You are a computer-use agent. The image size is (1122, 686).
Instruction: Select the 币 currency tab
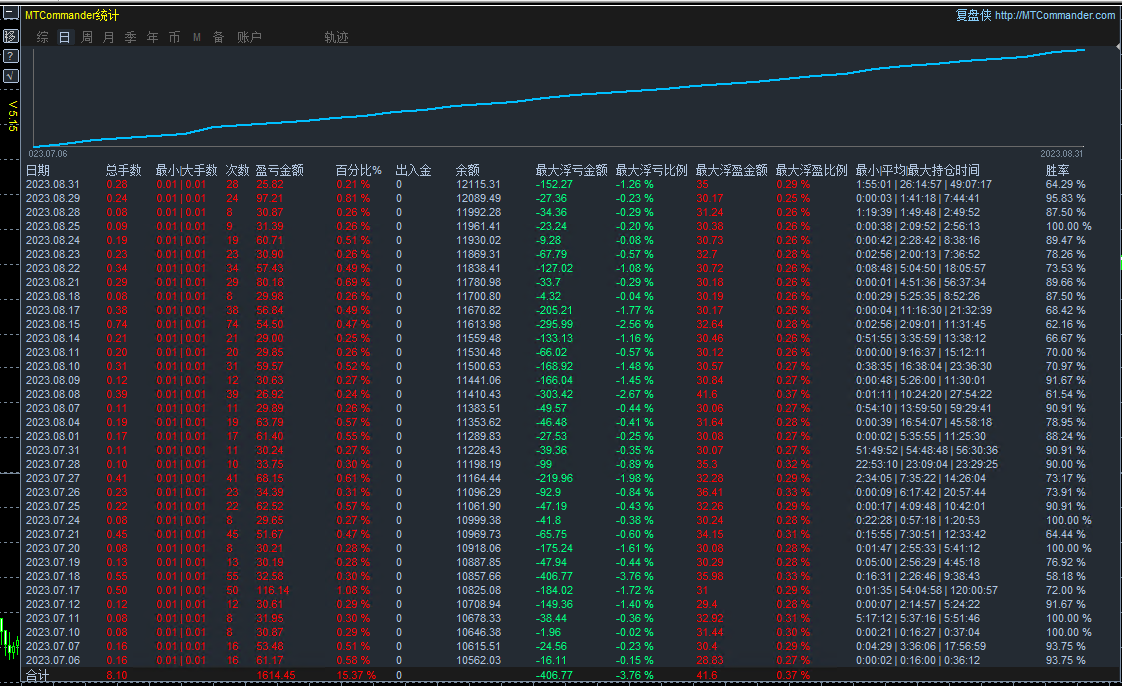[175, 37]
